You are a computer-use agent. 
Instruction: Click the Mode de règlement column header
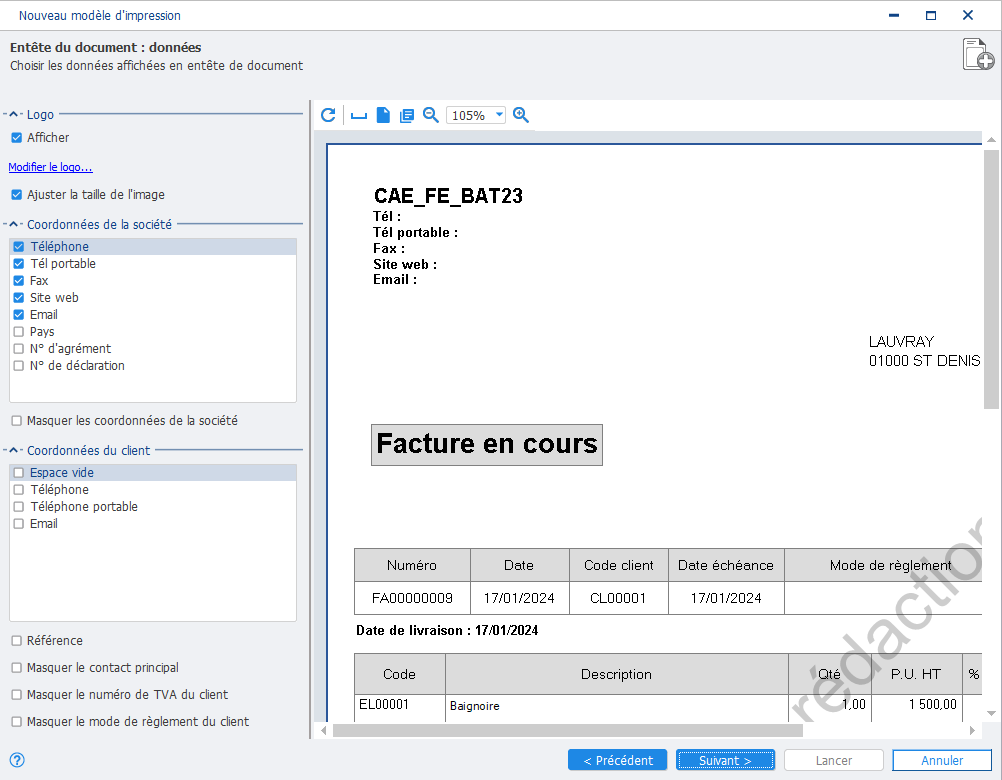click(883, 565)
